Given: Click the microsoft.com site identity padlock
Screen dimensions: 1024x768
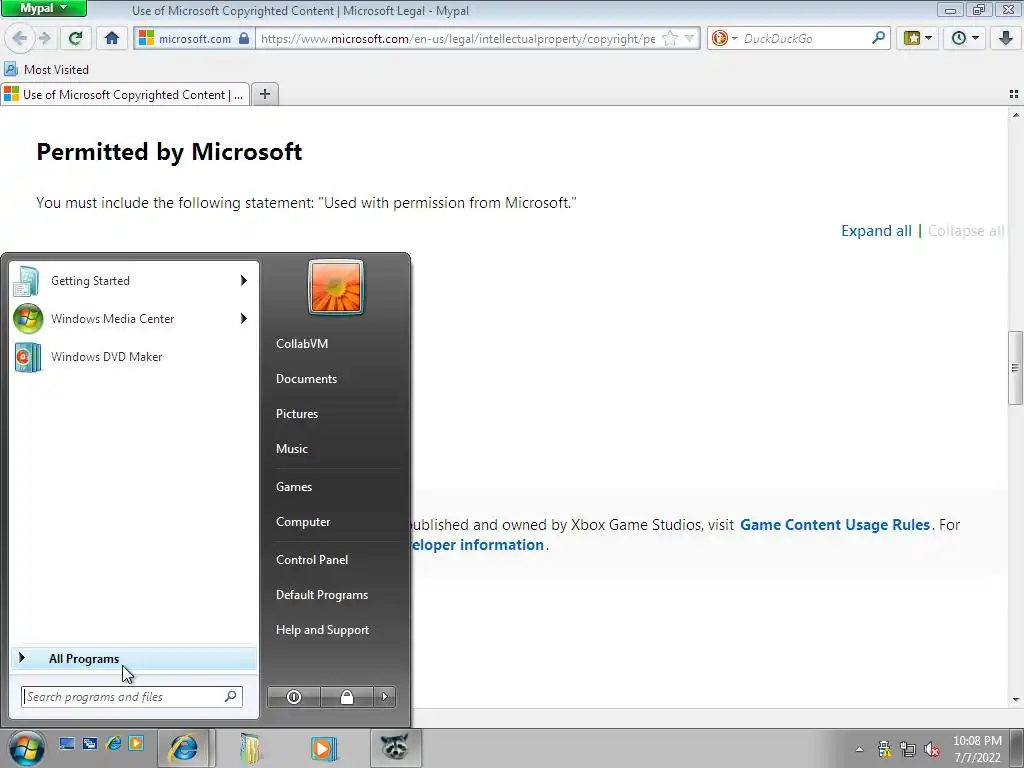Looking at the screenshot, I should pos(244,39).
